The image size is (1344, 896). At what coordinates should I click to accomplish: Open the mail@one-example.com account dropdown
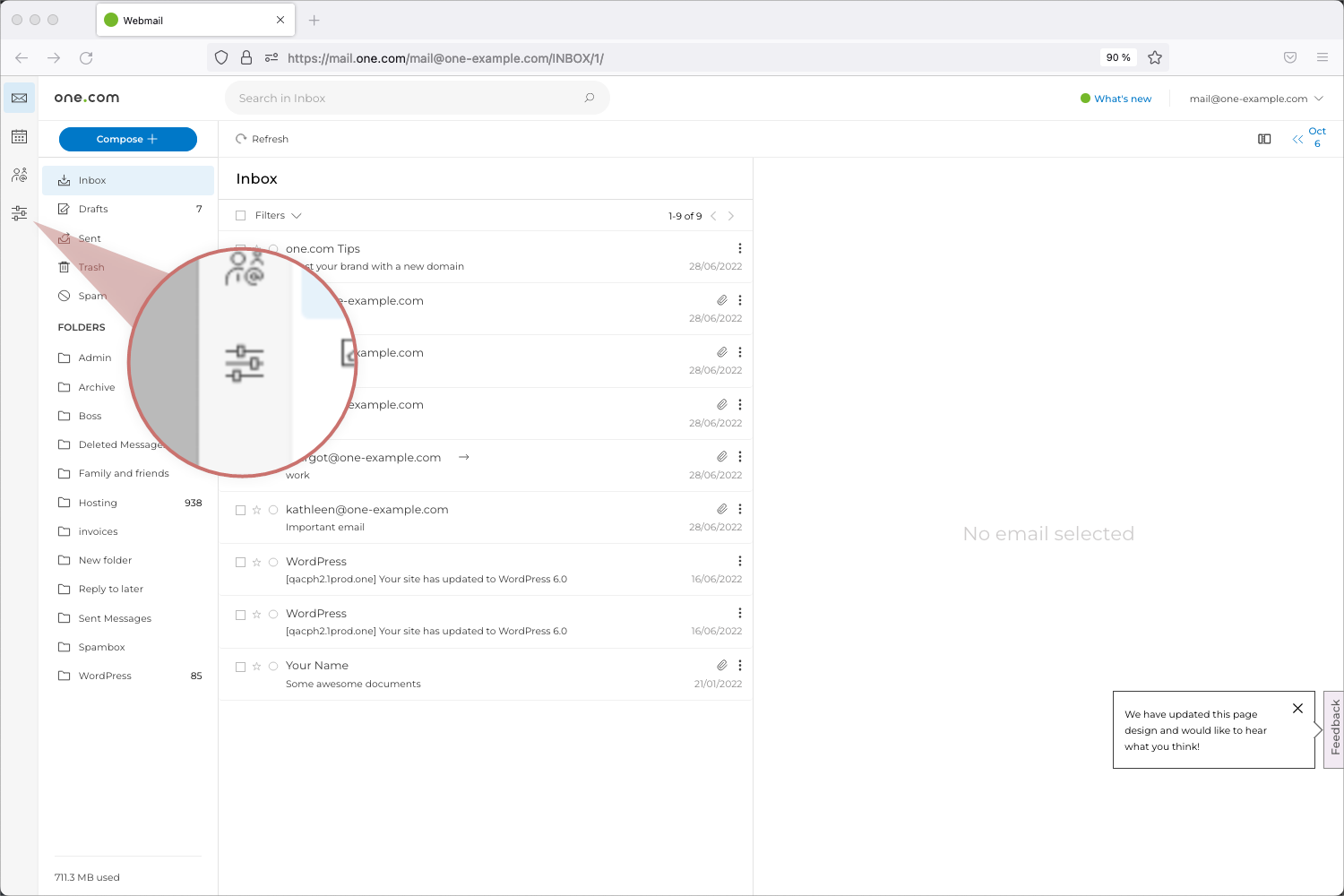(x=1255, y=99)
